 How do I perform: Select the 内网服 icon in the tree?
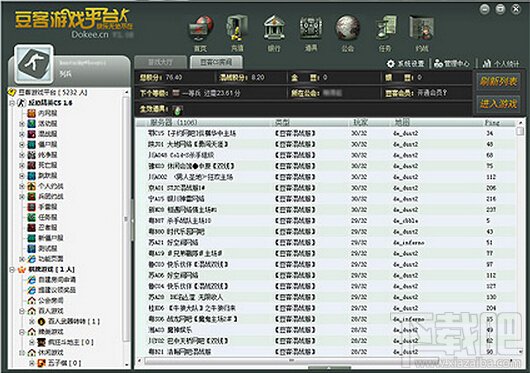[31, 113]
